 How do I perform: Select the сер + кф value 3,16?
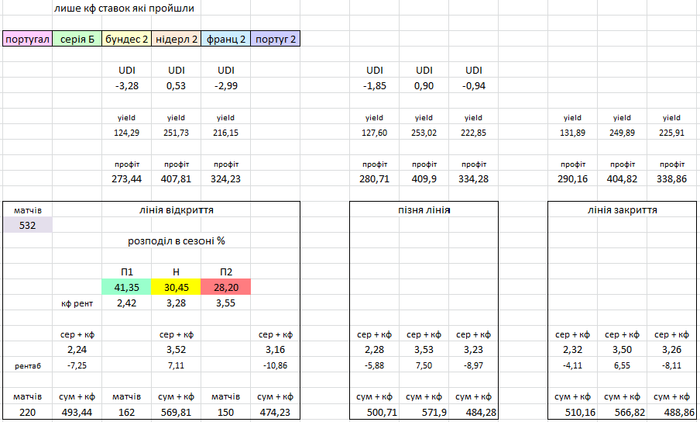(275, 349)
